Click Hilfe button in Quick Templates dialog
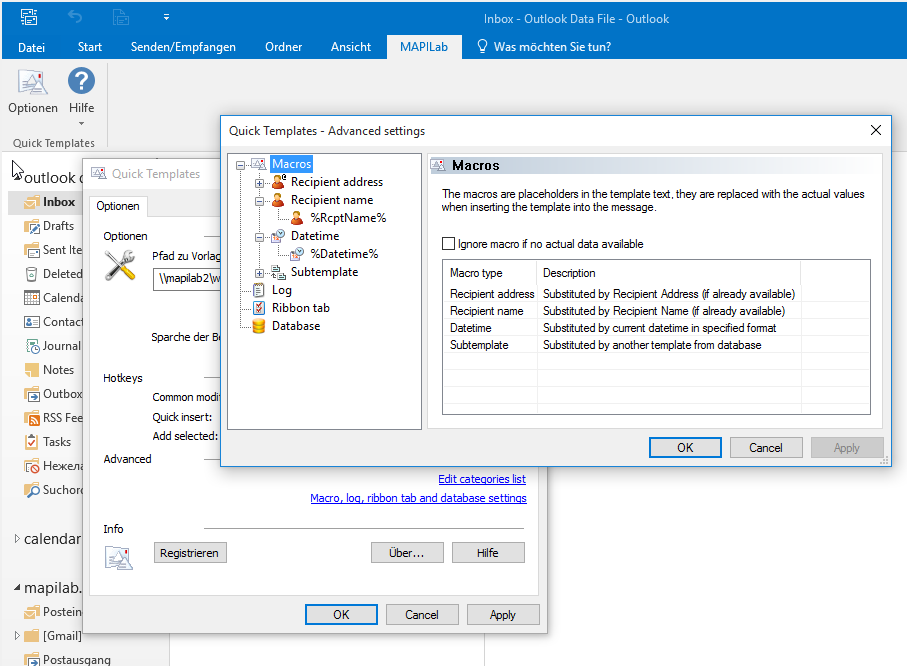Screen dimensions: 907x666 (488, 553)
